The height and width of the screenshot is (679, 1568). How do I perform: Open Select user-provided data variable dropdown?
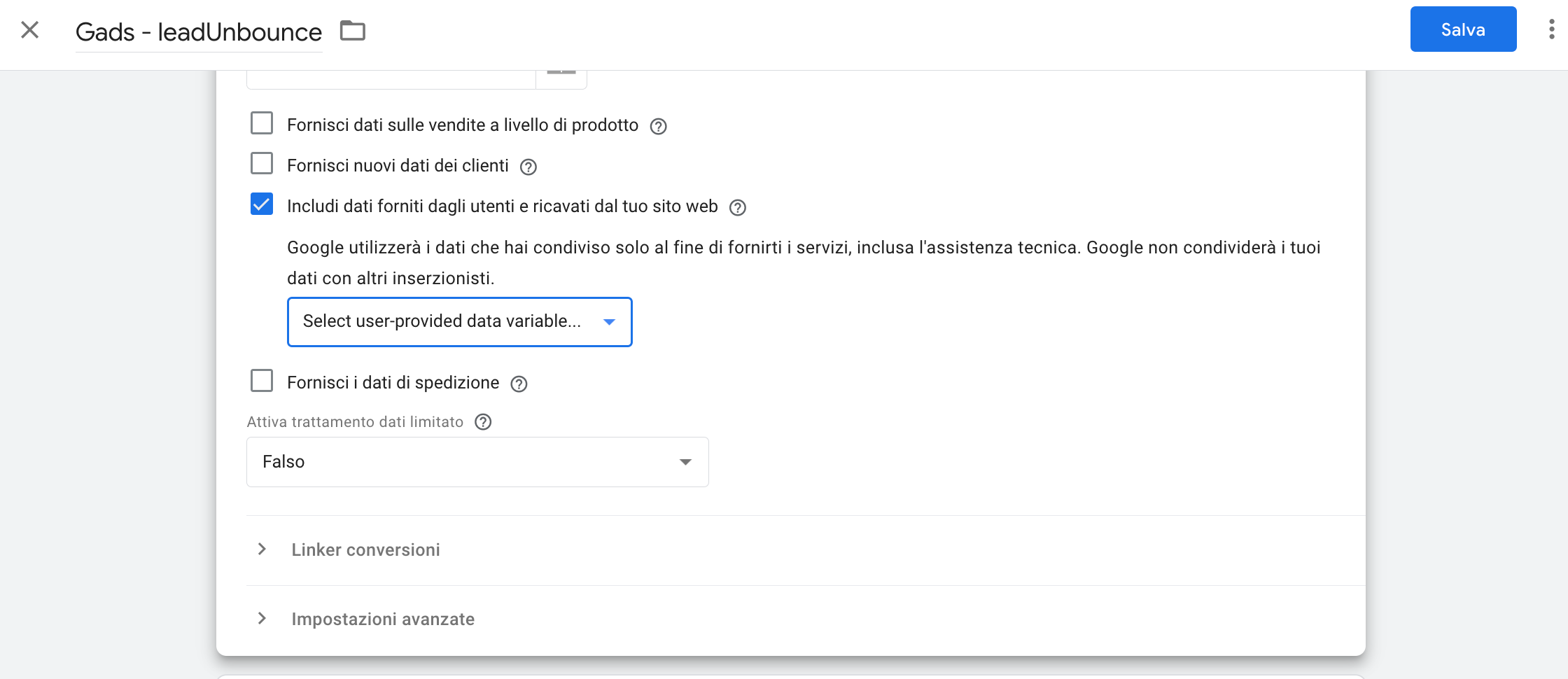pyautogui.click(x=460, y=322)
